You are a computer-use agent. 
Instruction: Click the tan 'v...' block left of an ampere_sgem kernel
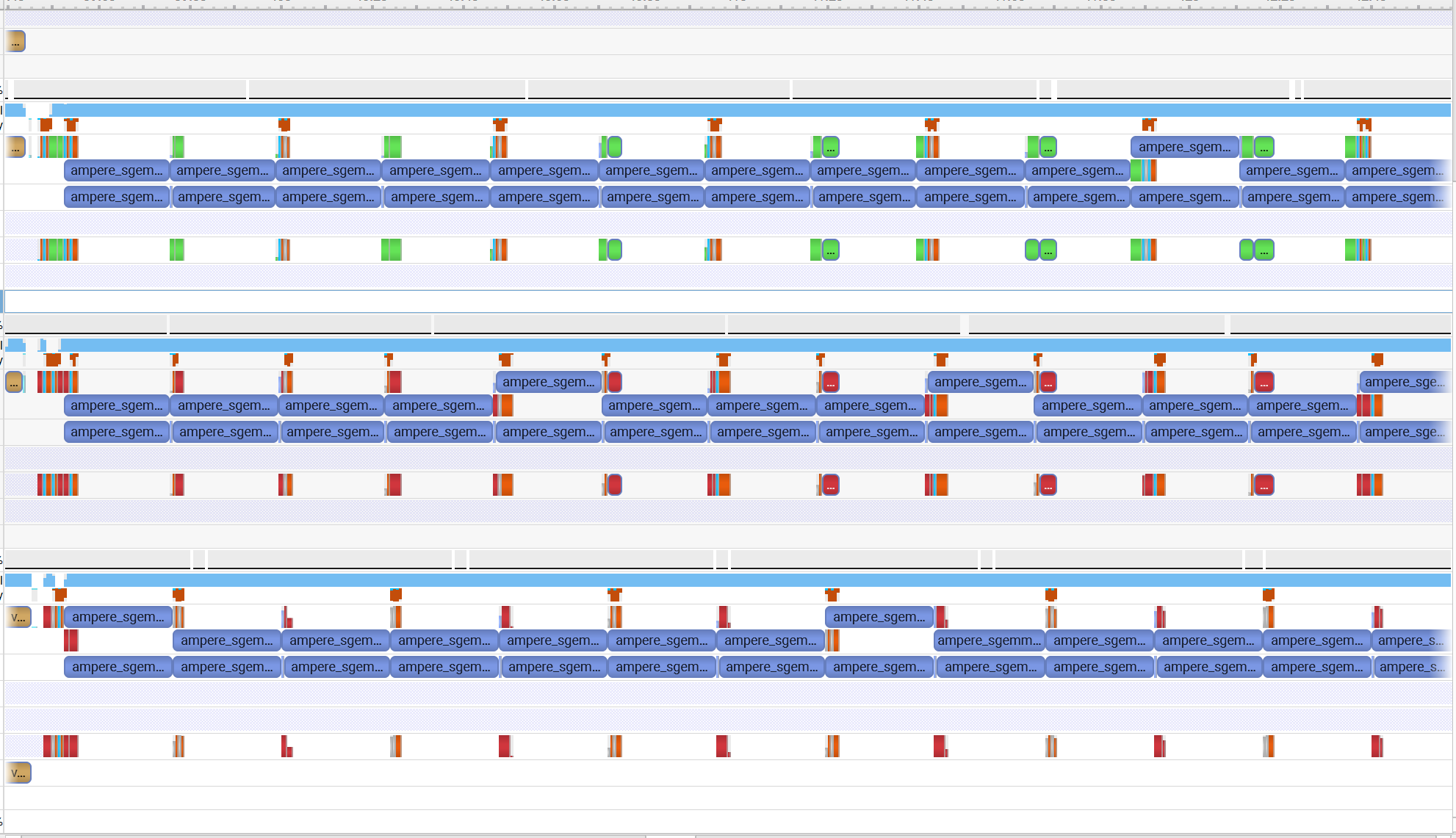[20, 617]
